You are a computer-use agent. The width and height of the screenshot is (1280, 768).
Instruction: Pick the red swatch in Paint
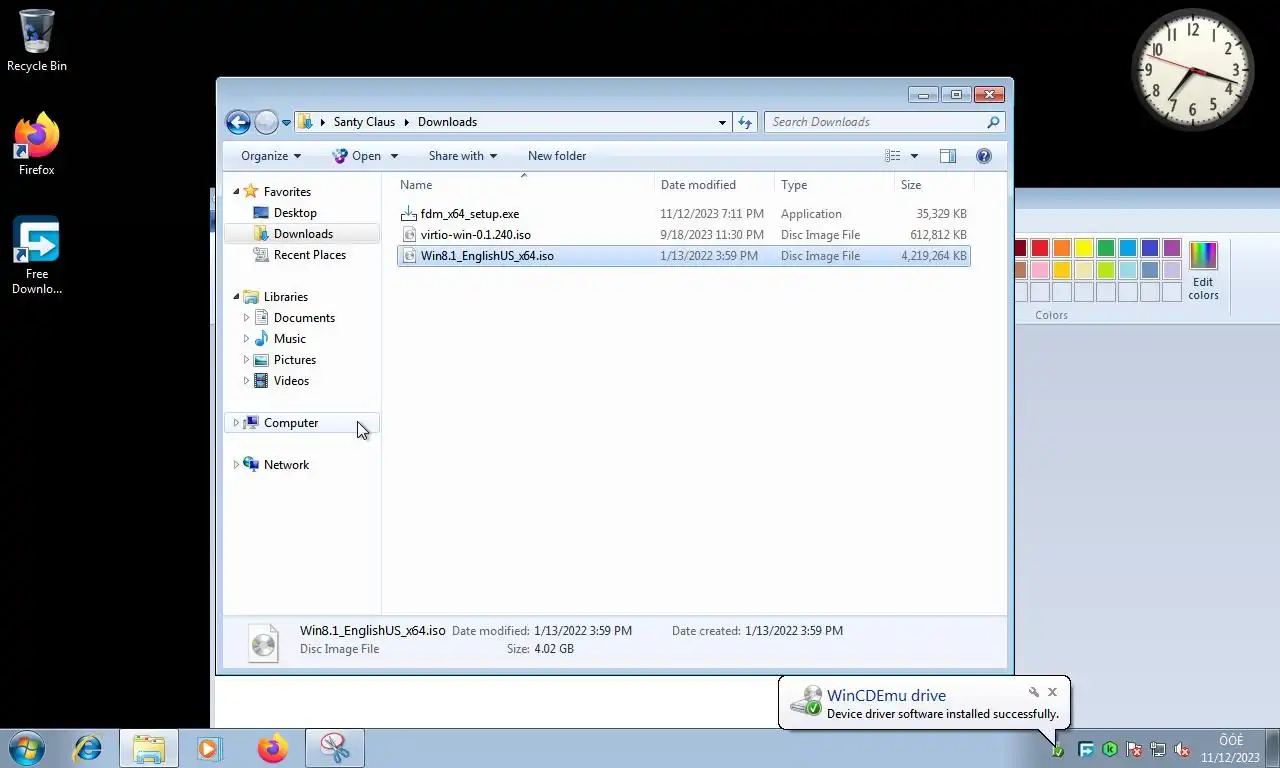(x=1040, y=248)
